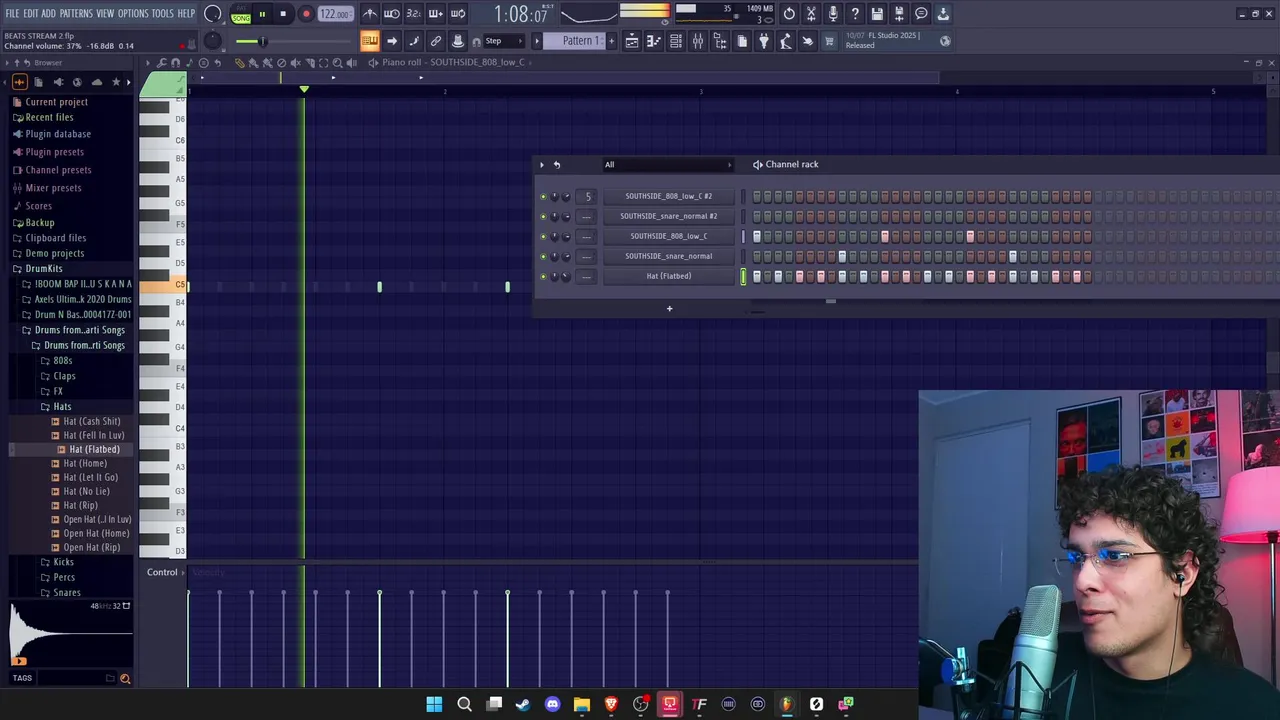
Task: Toggle the metronome icon
Action: [x=370, y=14]
